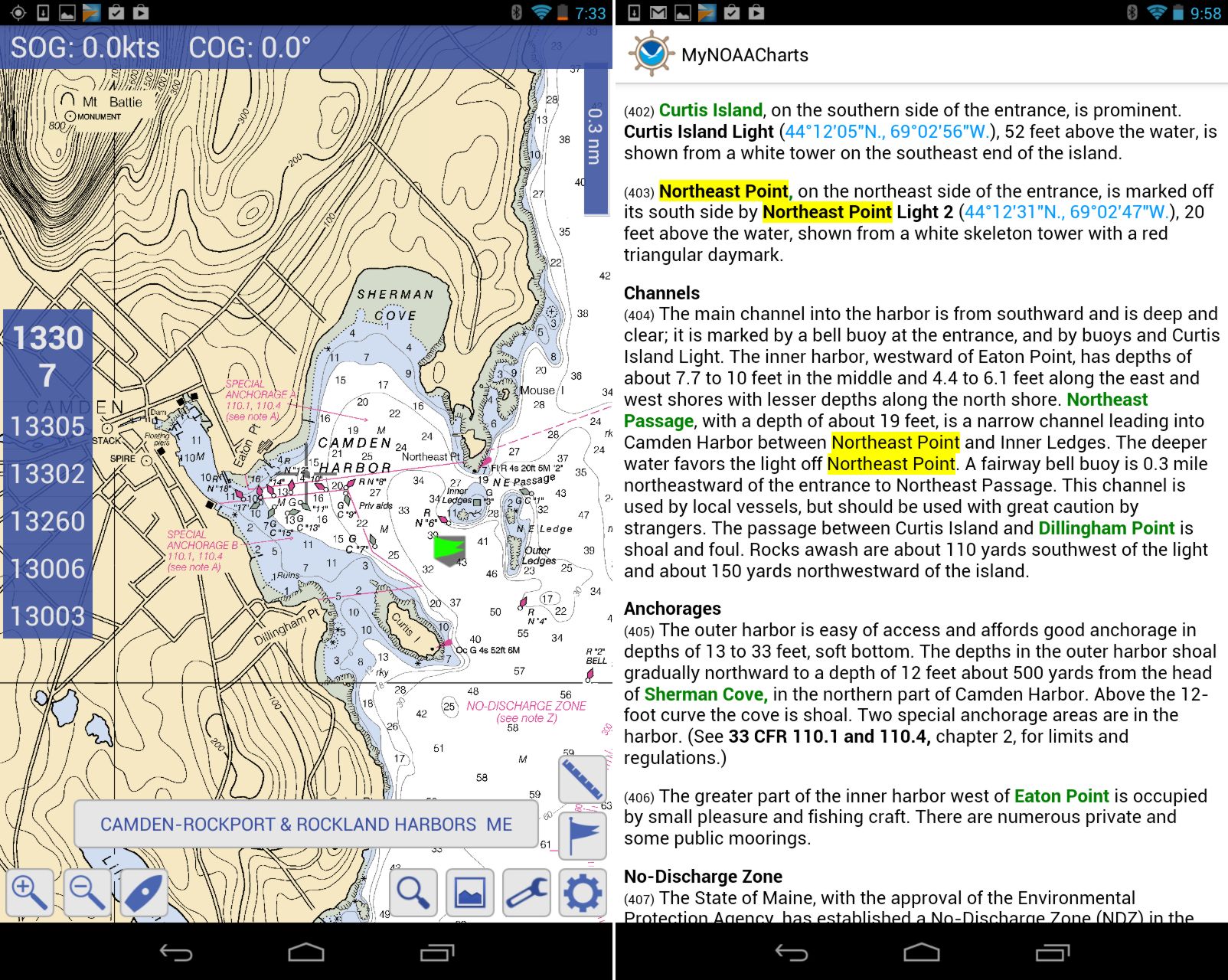The width and height of the screenshot is (1228, 980).
Task: Tap the boat follow-position icon
Action: tap(143, 893)
